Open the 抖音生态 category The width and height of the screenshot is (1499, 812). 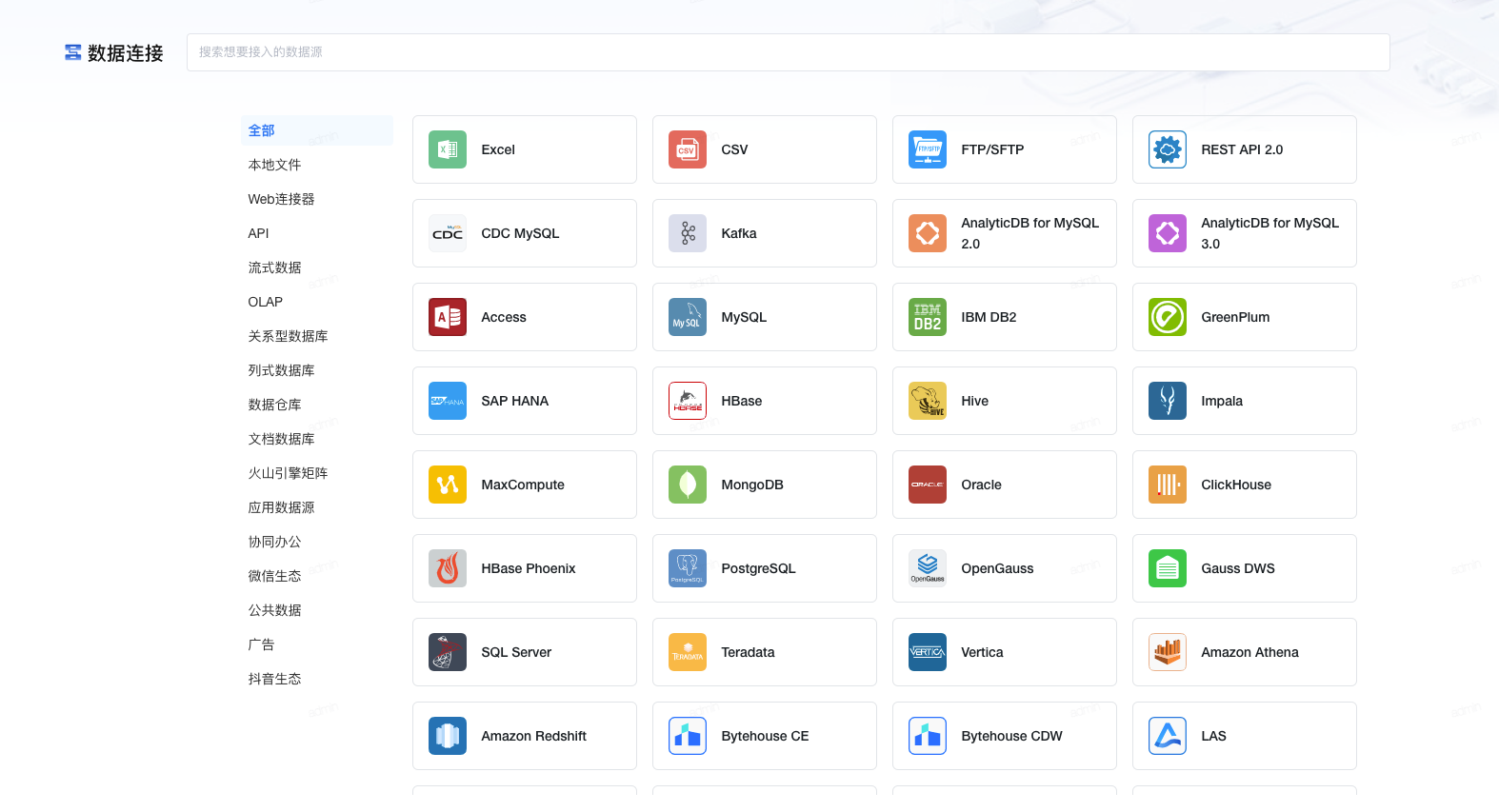(317, 679)
